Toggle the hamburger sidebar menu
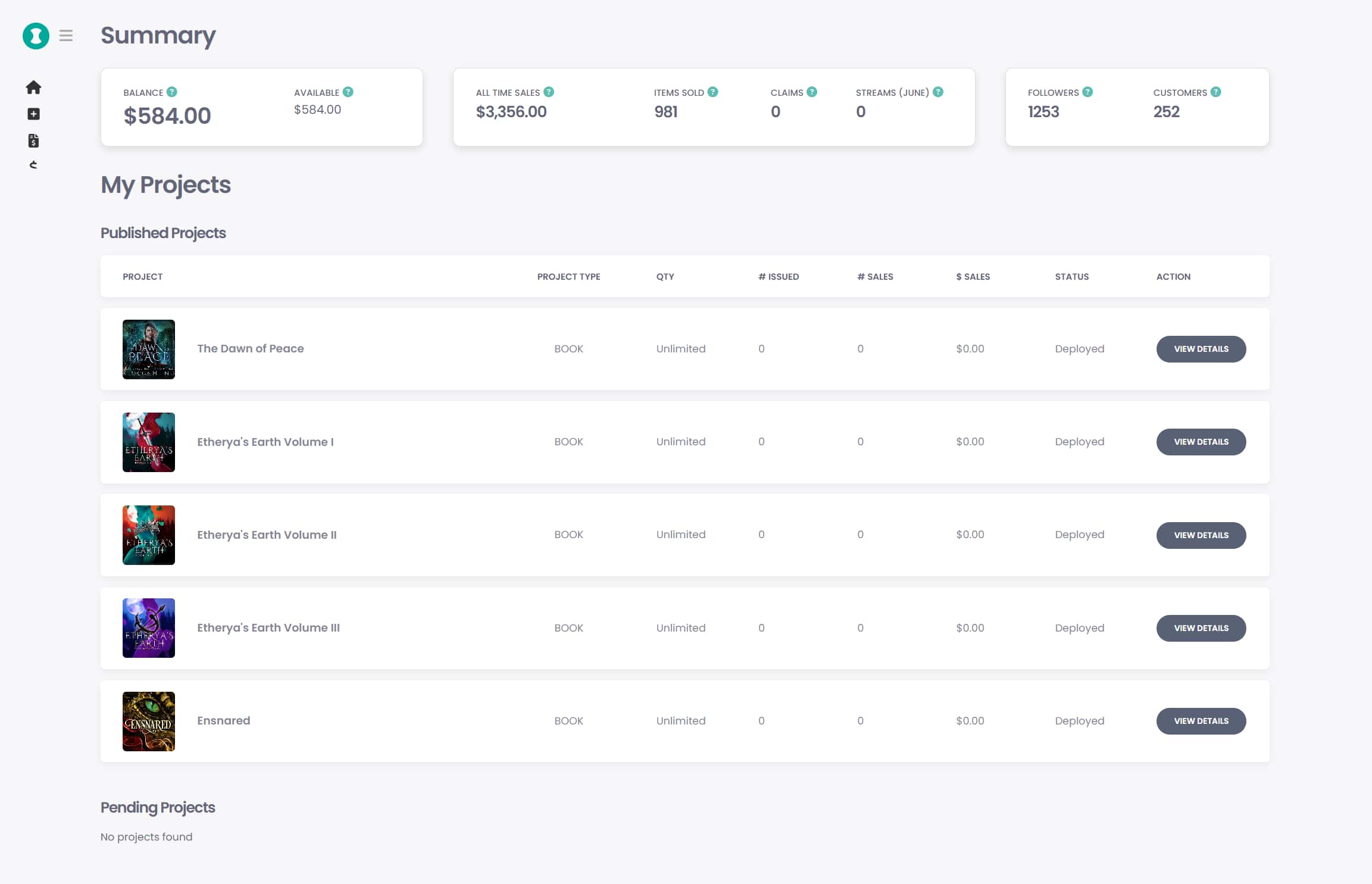 (66, 36)
